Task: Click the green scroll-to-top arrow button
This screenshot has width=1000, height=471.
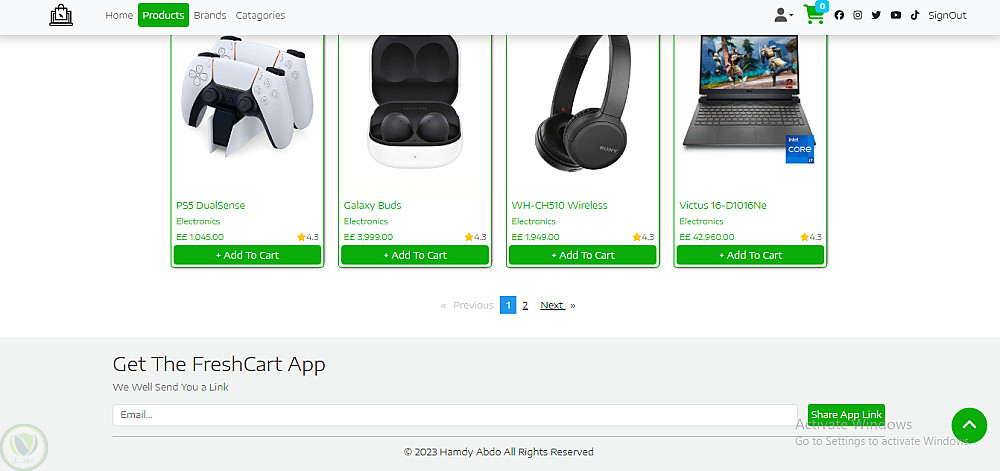Action: pyautogui.click(x=969, y=425)
